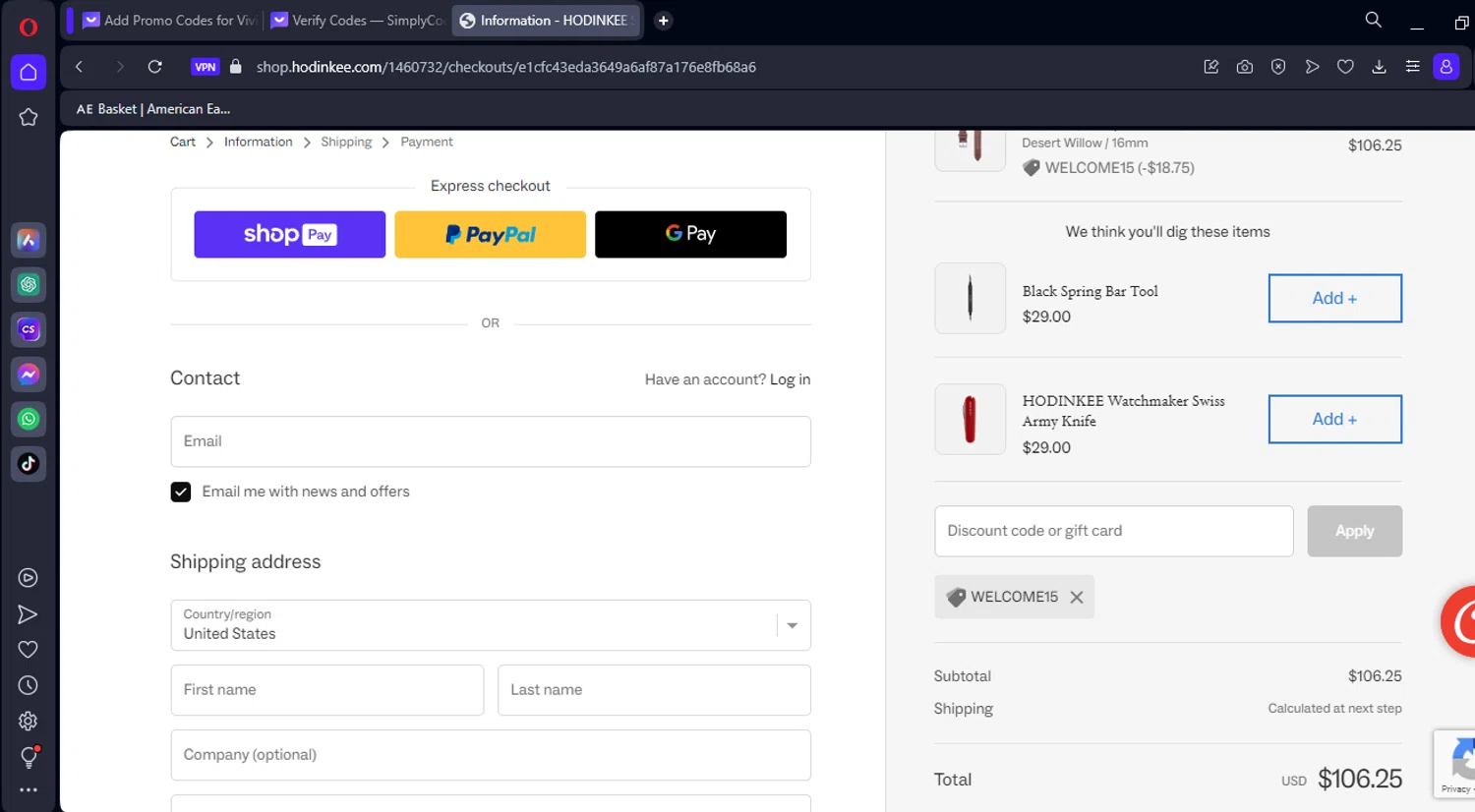
Task: Focus the Discount code or gift card field
Action: pos(1114,531)
